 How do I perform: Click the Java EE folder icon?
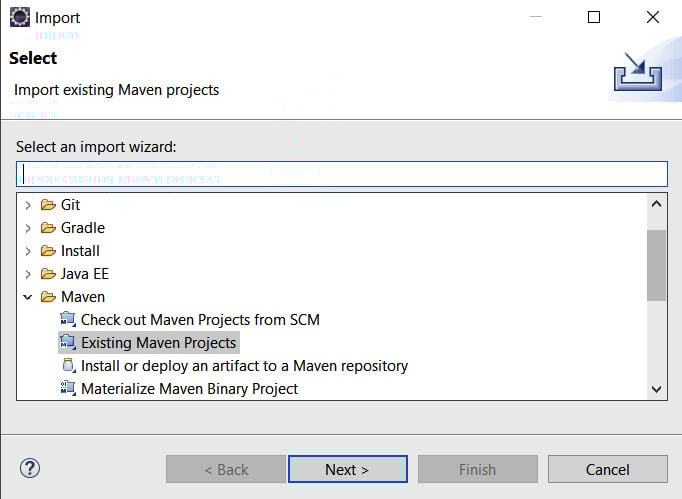pyautogui.click(x=48, y=274)
